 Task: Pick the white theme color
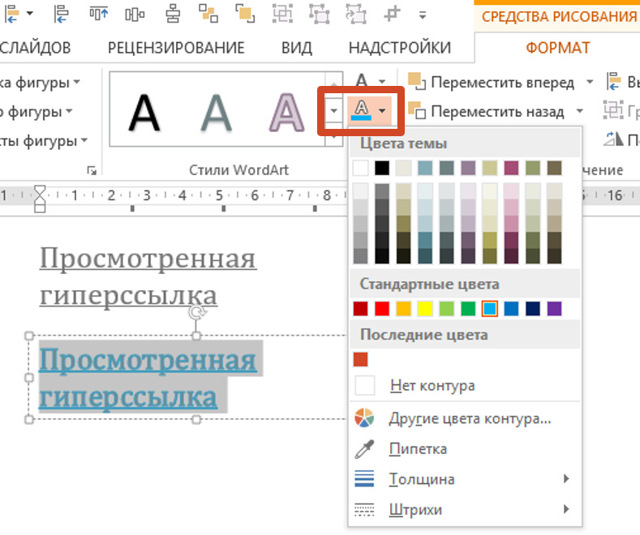point(360,168)
